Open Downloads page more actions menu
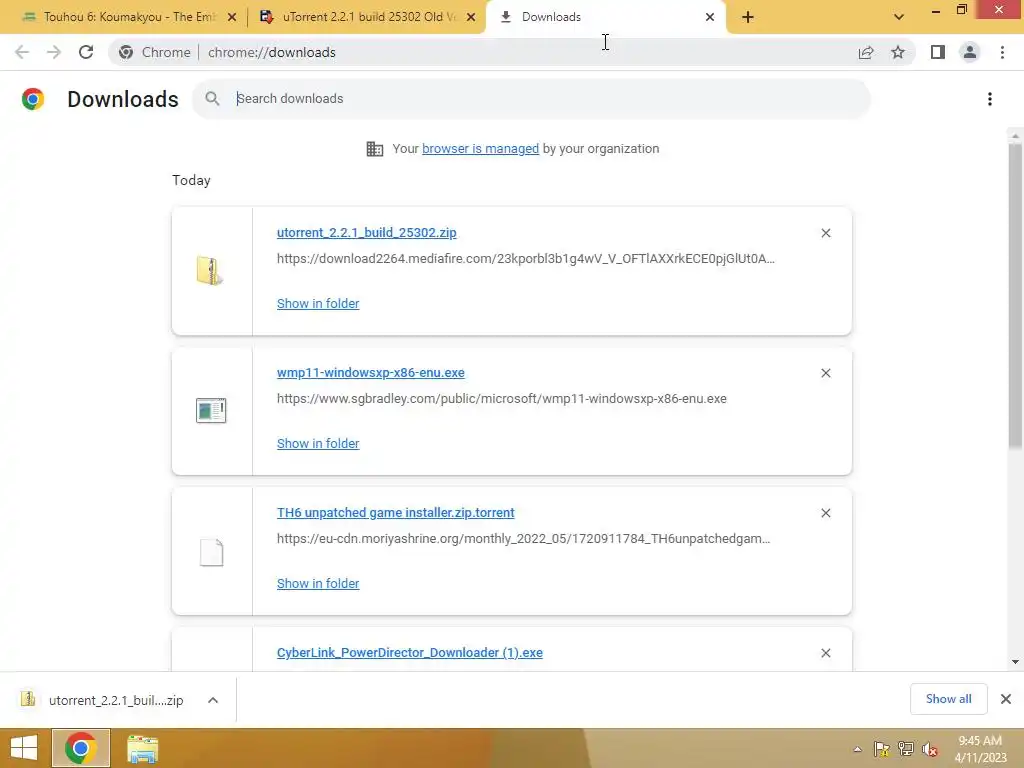This screenshot has height=768, width=1024. (x=990, y=99)
